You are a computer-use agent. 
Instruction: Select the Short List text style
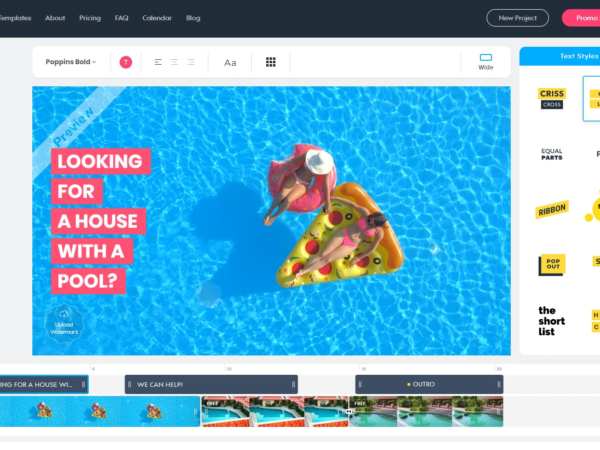552,320
